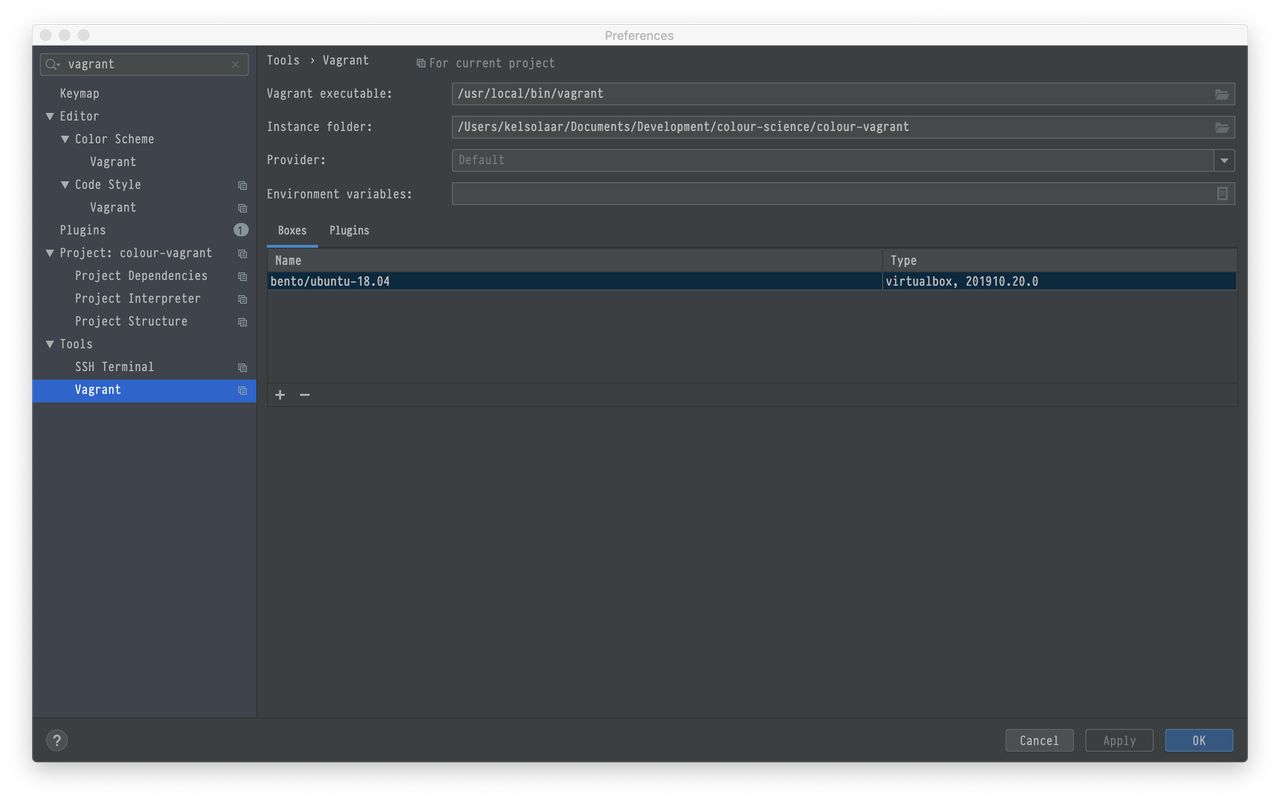Click project icon beside selected Vagrant item

(242, 391)
